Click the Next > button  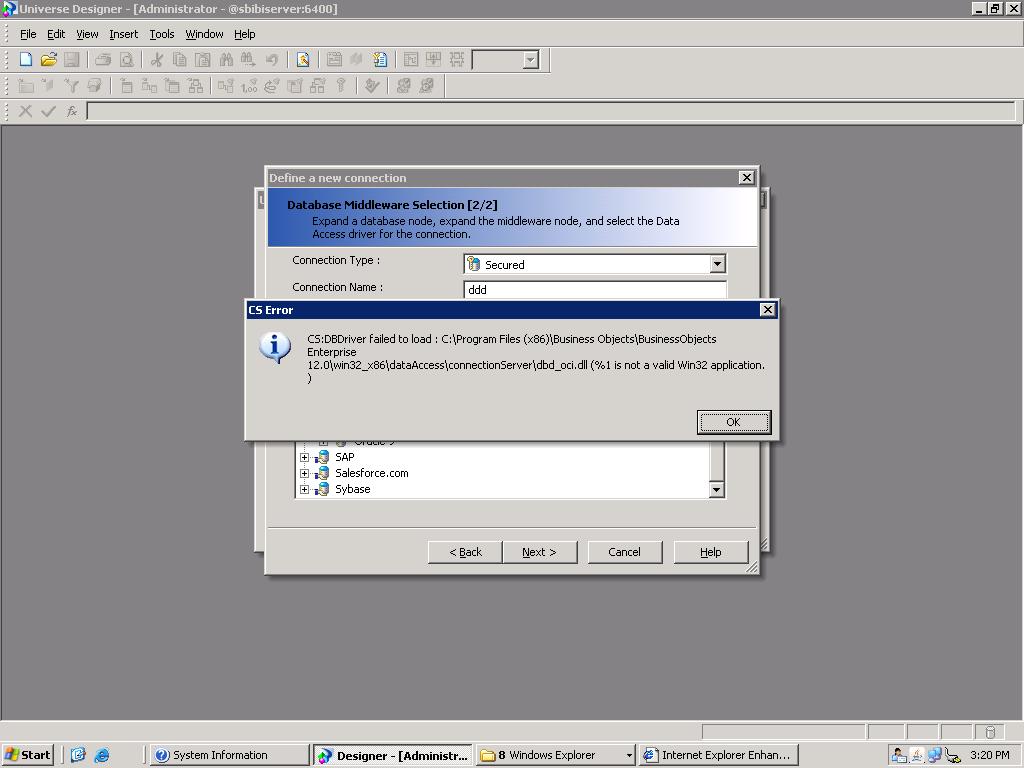[539, 552]
